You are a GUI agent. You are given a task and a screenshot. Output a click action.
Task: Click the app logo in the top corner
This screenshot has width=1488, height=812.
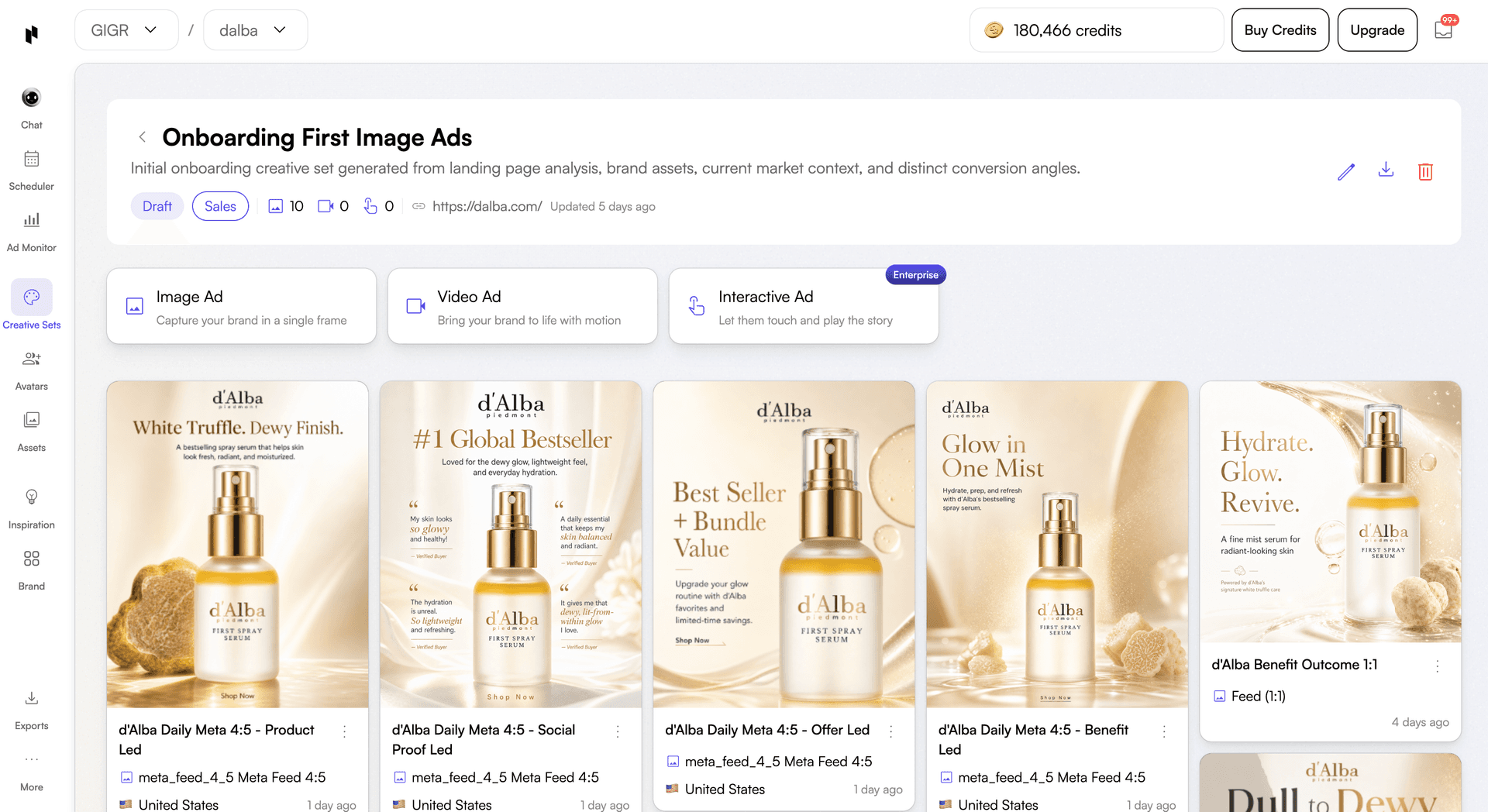pyautogui.click(x=31, y=34)
